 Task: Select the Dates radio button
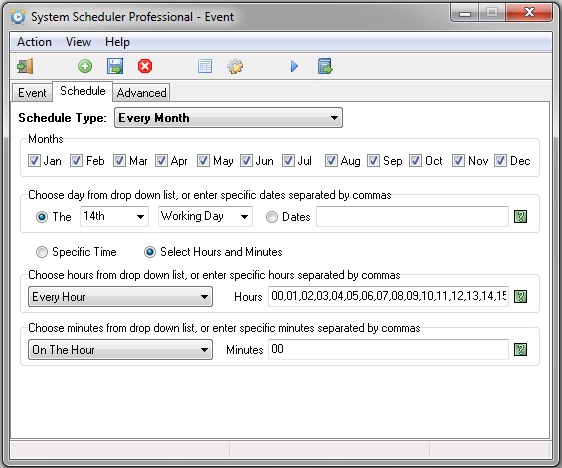coord(272,217)
